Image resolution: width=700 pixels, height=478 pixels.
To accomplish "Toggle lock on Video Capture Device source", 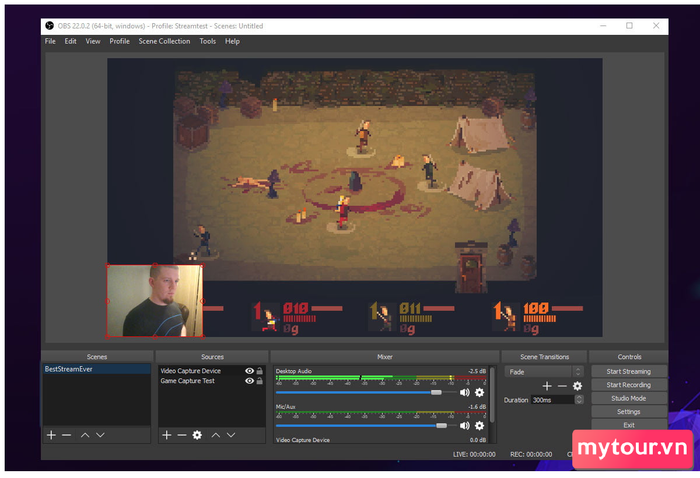I will [x=260, y=371].
